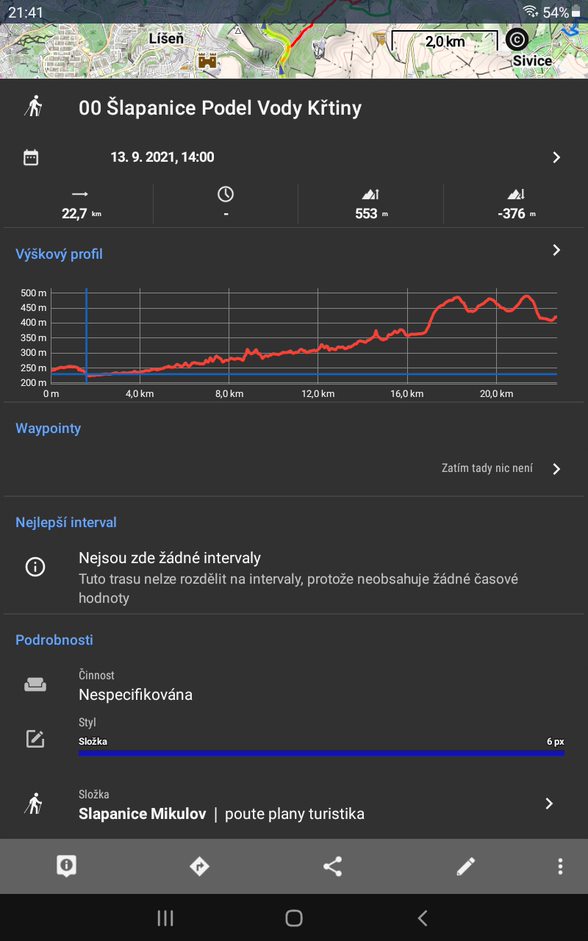Edit track with the pencil icon
This screenshot has width=588, height=941.
tap(466, 866)
